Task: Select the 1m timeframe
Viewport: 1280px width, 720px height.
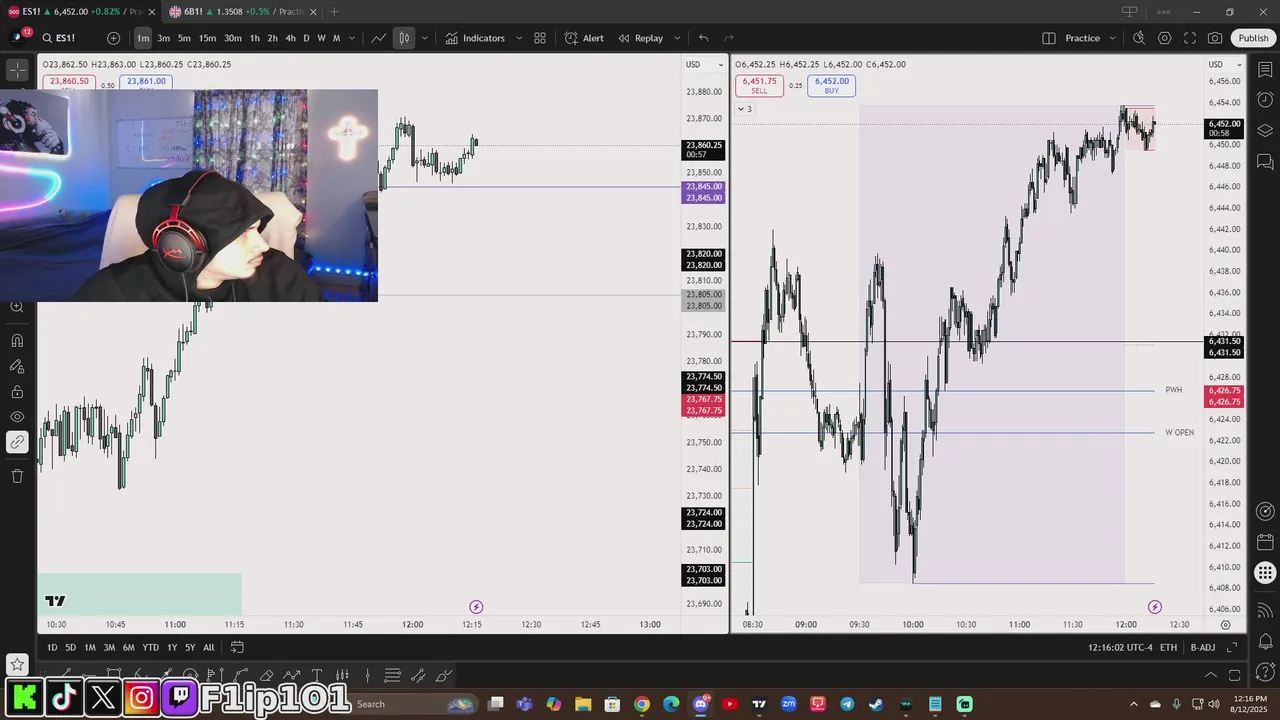Action: (143, 38)
